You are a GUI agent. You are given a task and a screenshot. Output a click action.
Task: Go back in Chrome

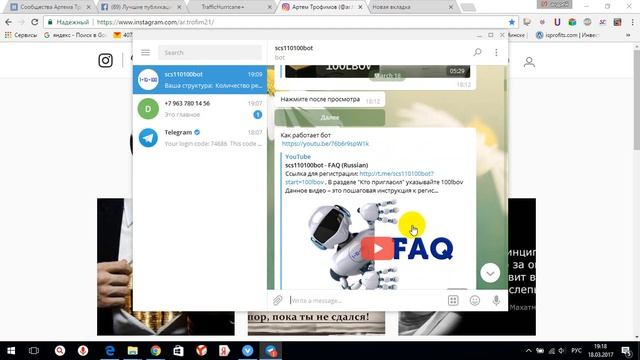point(9,22)
